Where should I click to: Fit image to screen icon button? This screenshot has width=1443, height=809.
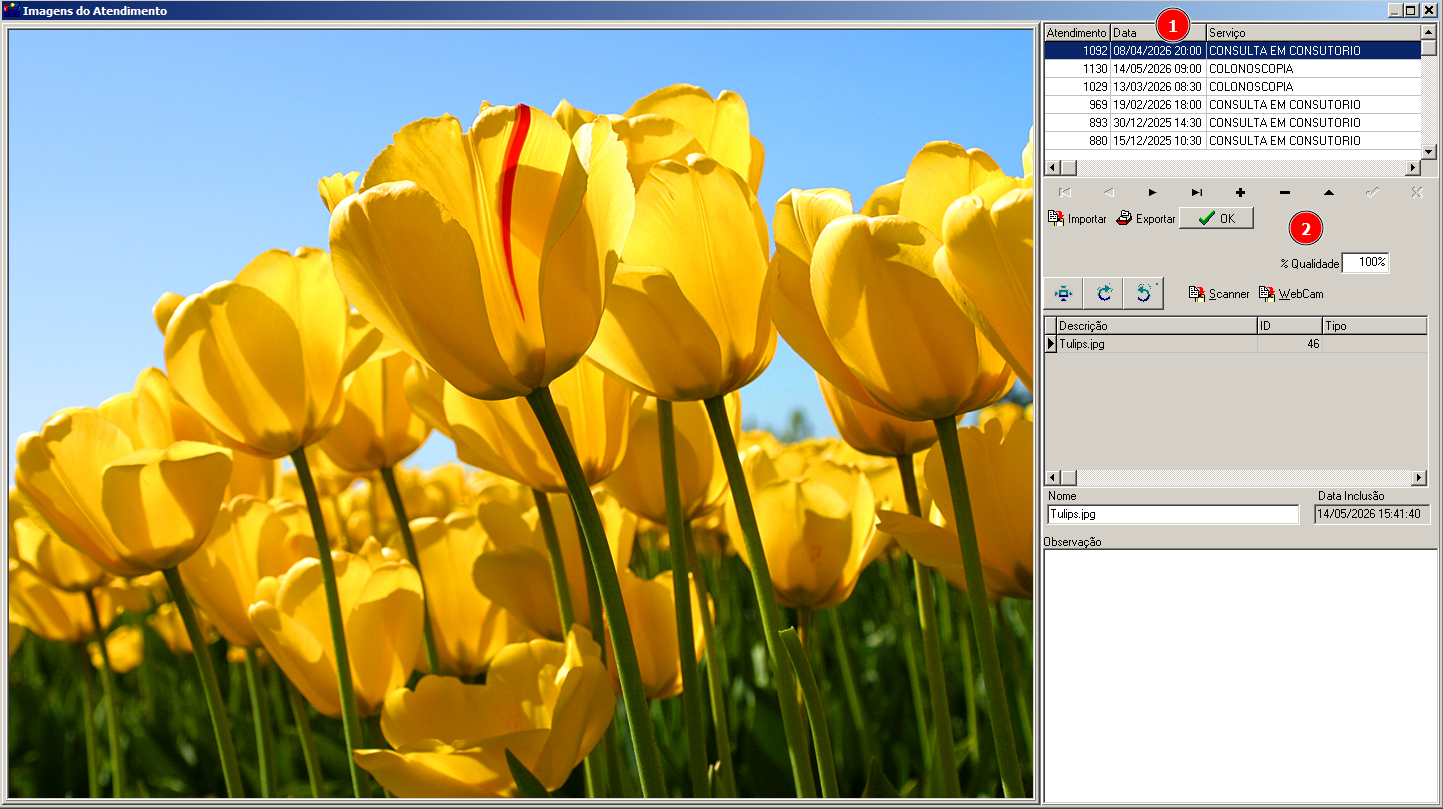[x=1063, y=294]
